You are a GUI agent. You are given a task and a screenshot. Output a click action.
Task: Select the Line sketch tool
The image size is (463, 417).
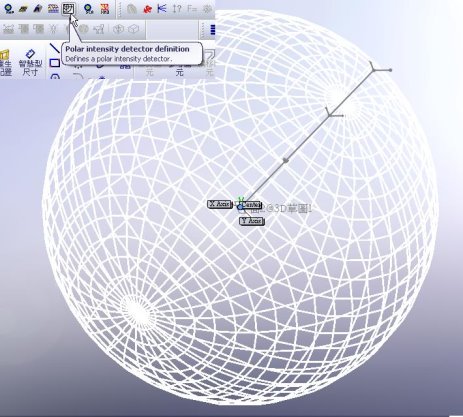click(x=54, y=48)
